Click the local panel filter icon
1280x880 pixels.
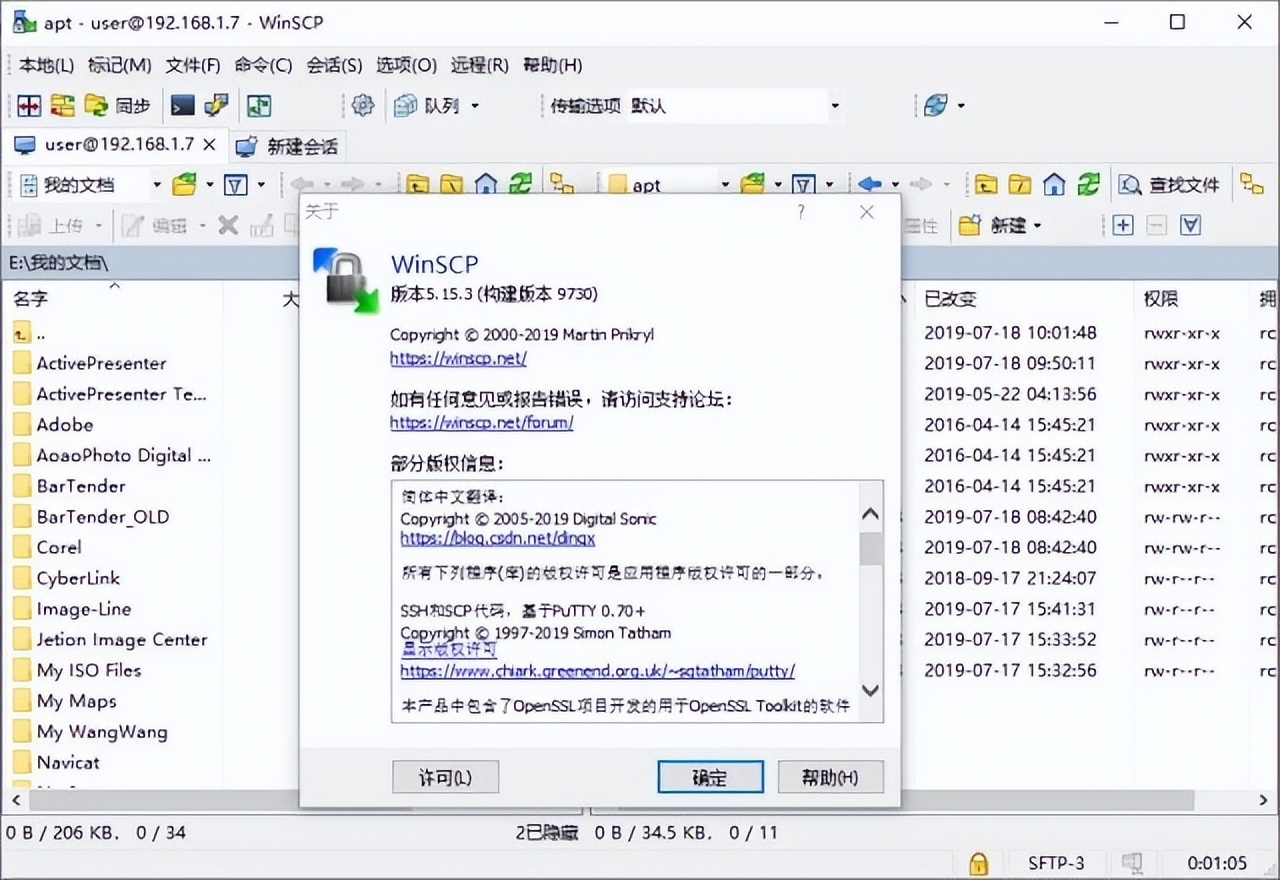235,184
